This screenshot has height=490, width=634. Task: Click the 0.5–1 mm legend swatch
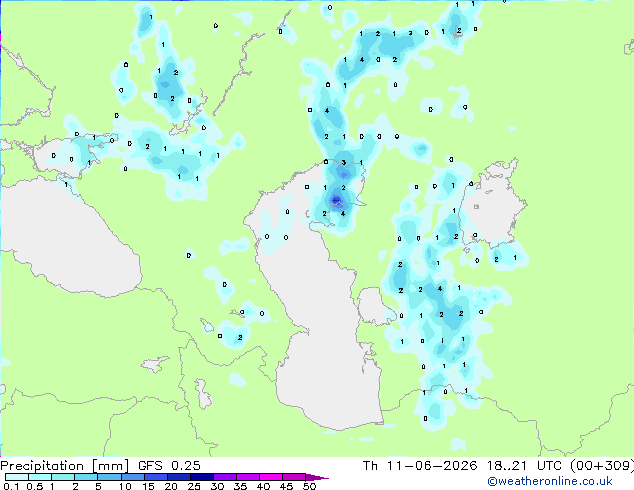click(40, 477)
